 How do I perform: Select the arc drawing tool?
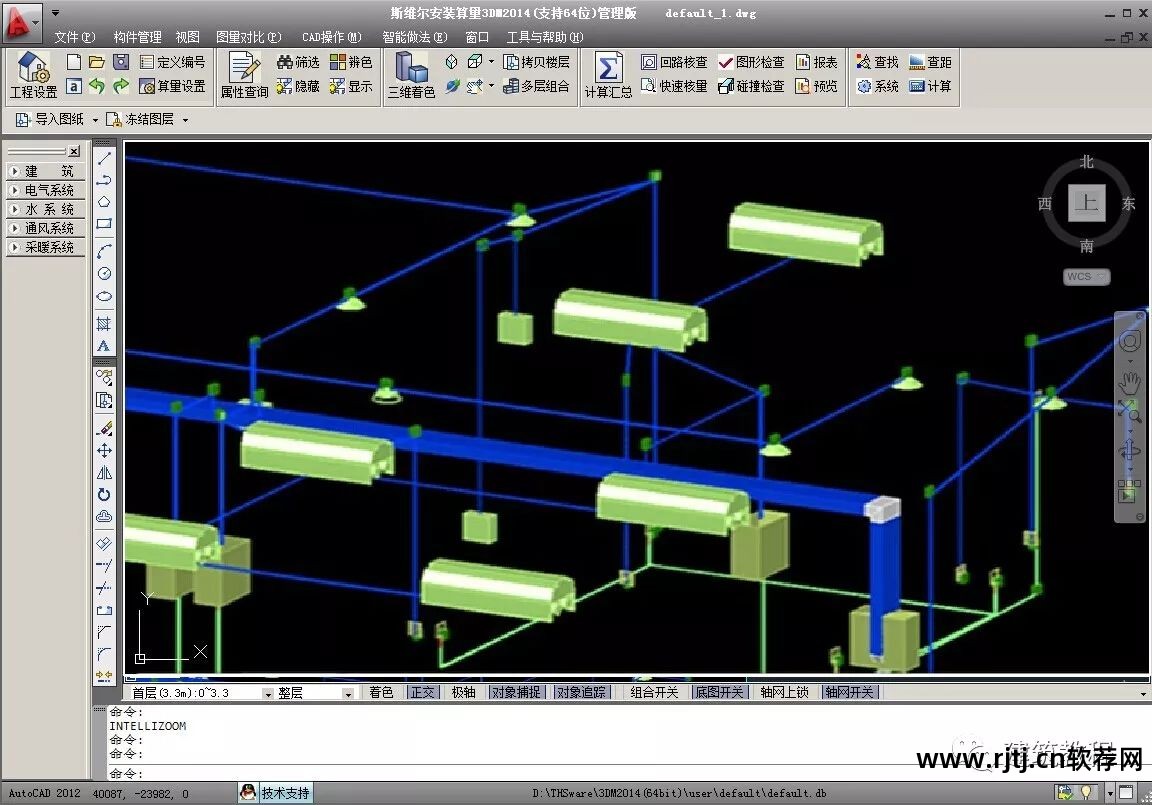104,250
